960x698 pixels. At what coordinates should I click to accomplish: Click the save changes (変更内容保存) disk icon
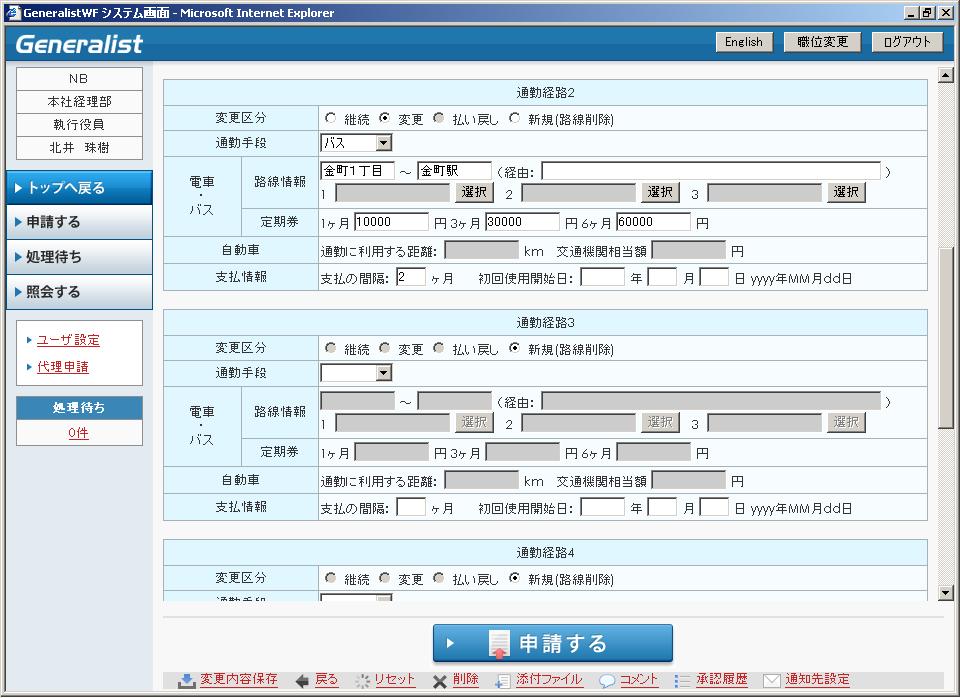[187, 681]
